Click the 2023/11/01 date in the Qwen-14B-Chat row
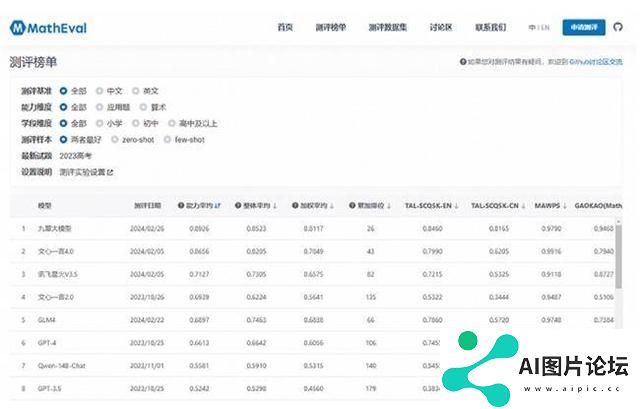 (x=147, y=366)
